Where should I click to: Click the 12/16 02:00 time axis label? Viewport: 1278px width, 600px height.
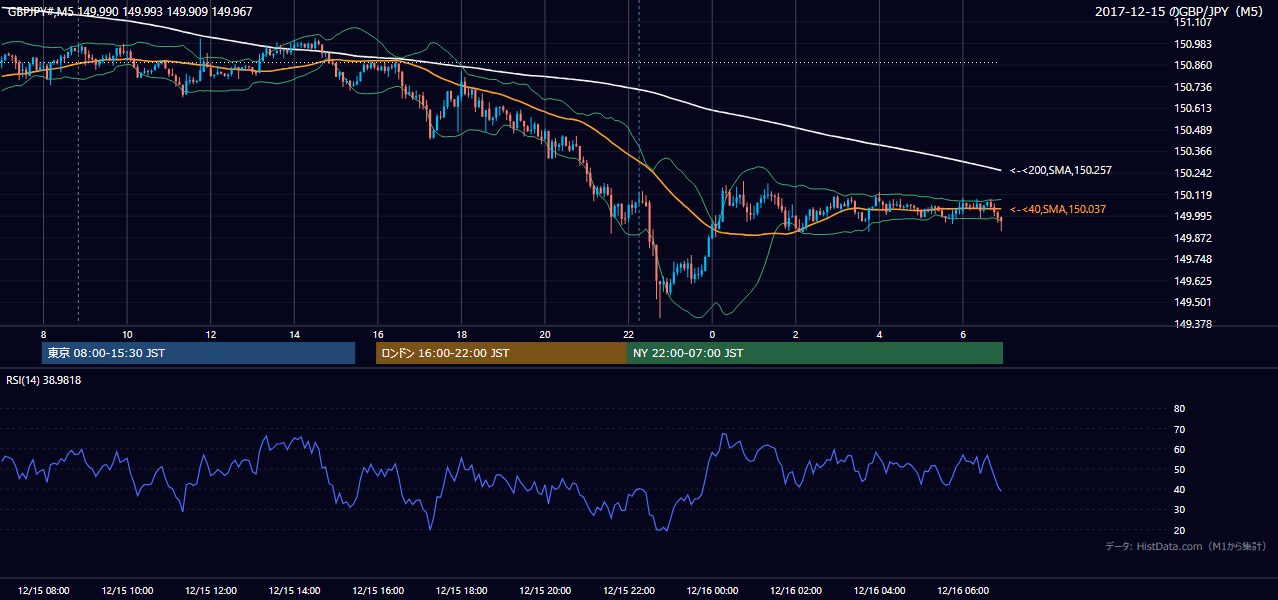click(796, 591)
